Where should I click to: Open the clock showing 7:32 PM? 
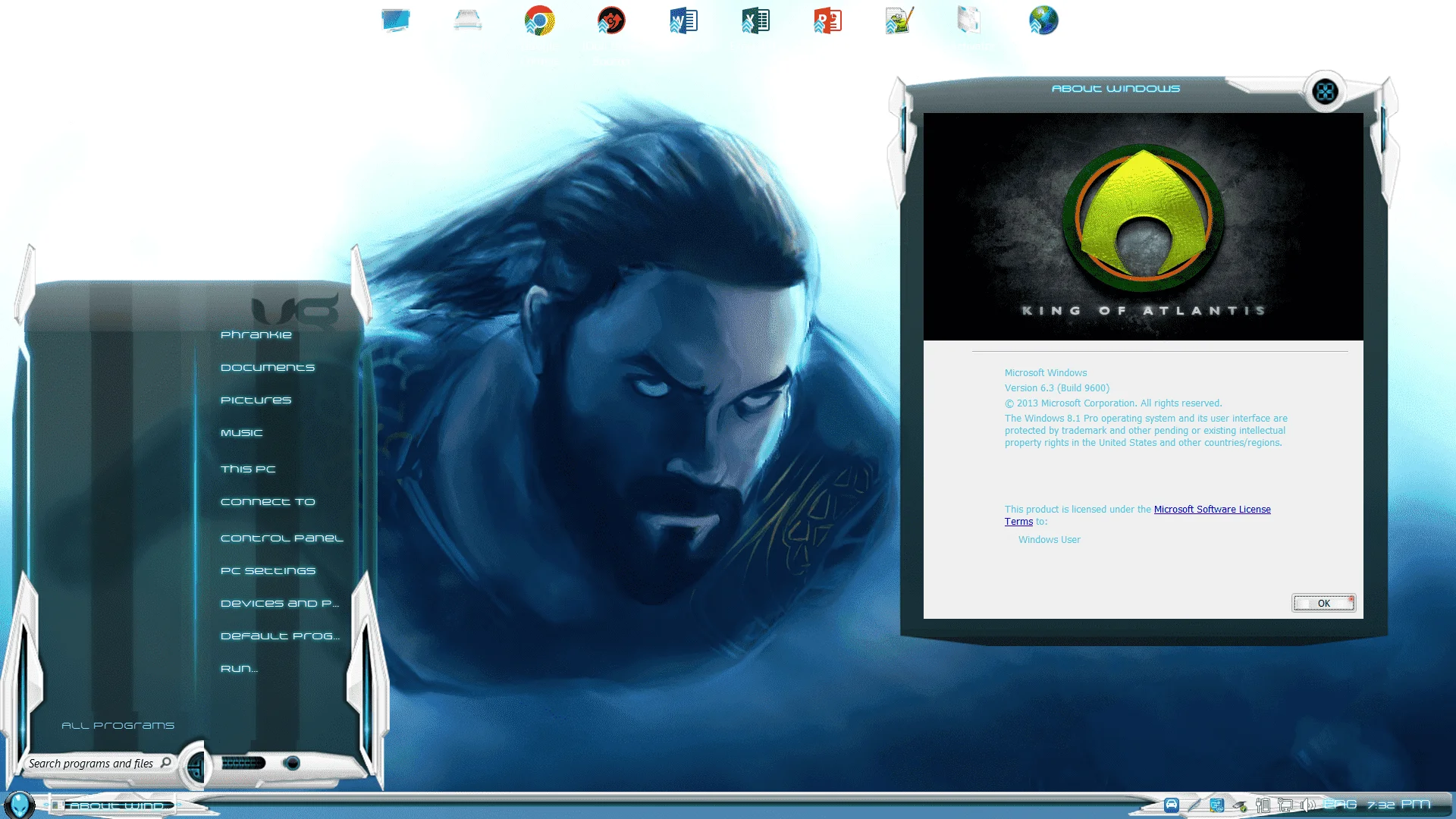coord(1399,805)
